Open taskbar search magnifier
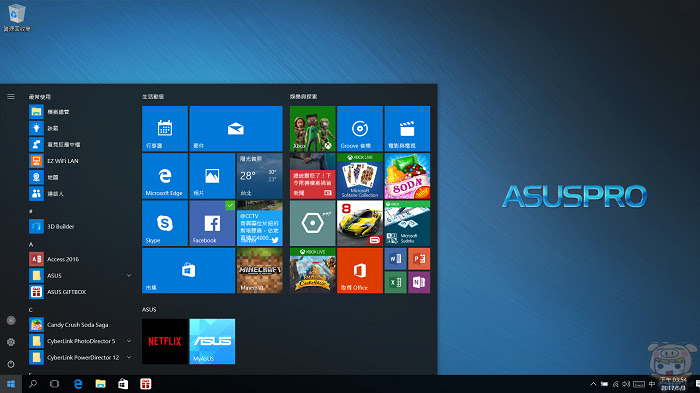The width and height of the screenshot is (700, 393). (x=33, y=384)
